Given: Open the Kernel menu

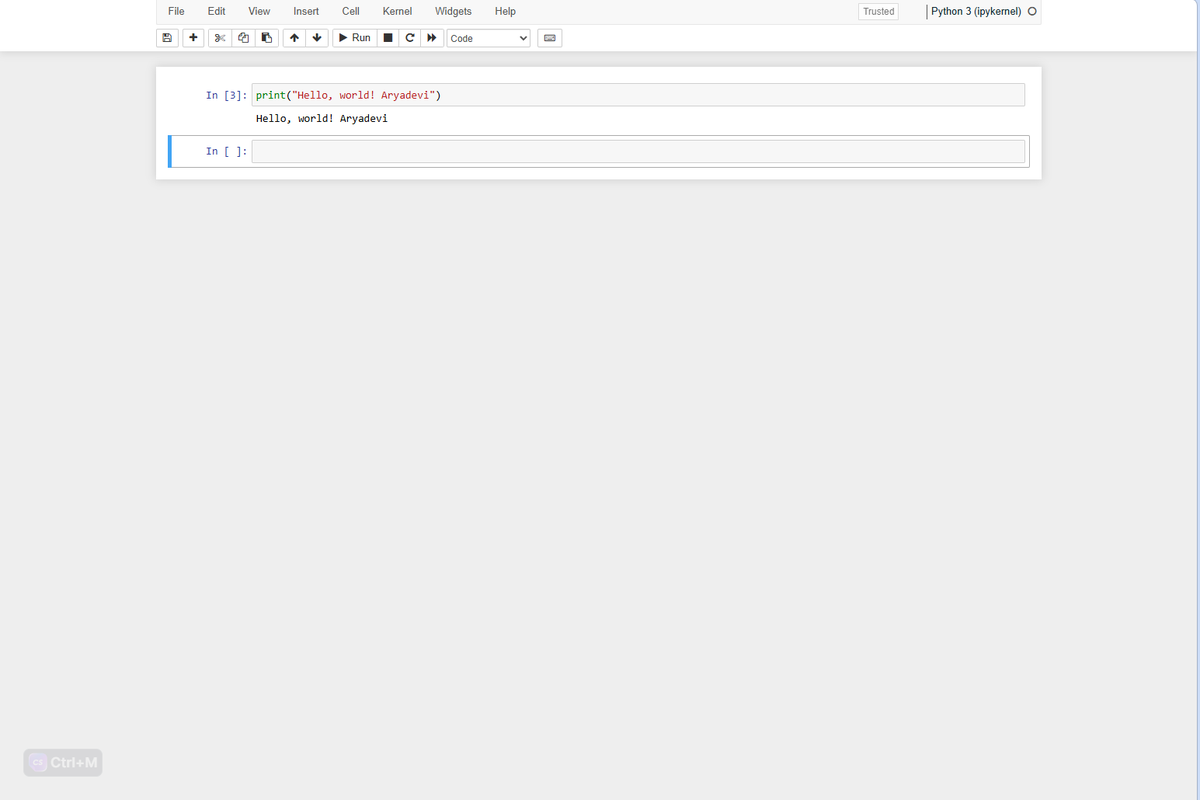Looking at the screenshot, I should [x=397, y=11].
